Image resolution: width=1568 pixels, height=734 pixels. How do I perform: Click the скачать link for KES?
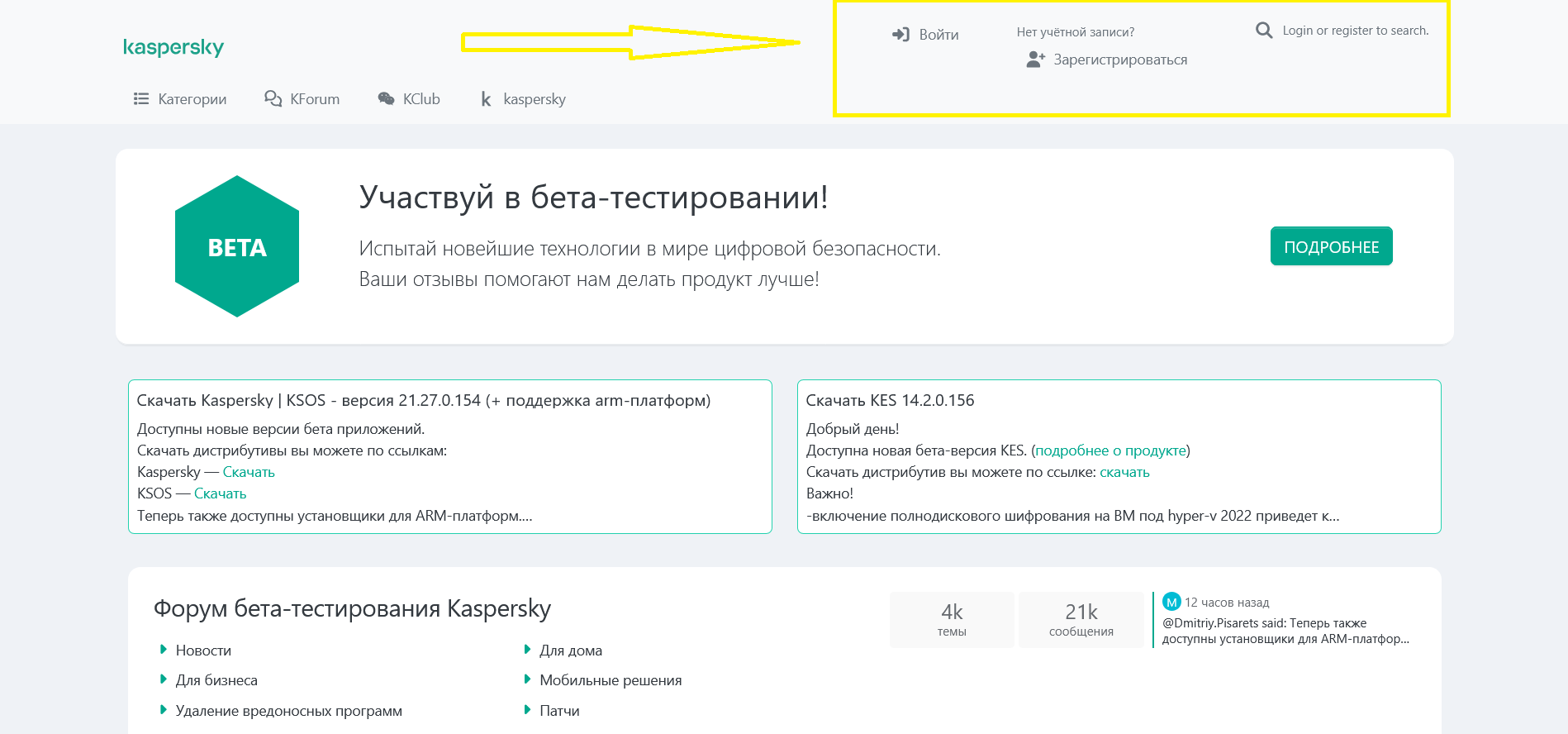point(1124,472)
